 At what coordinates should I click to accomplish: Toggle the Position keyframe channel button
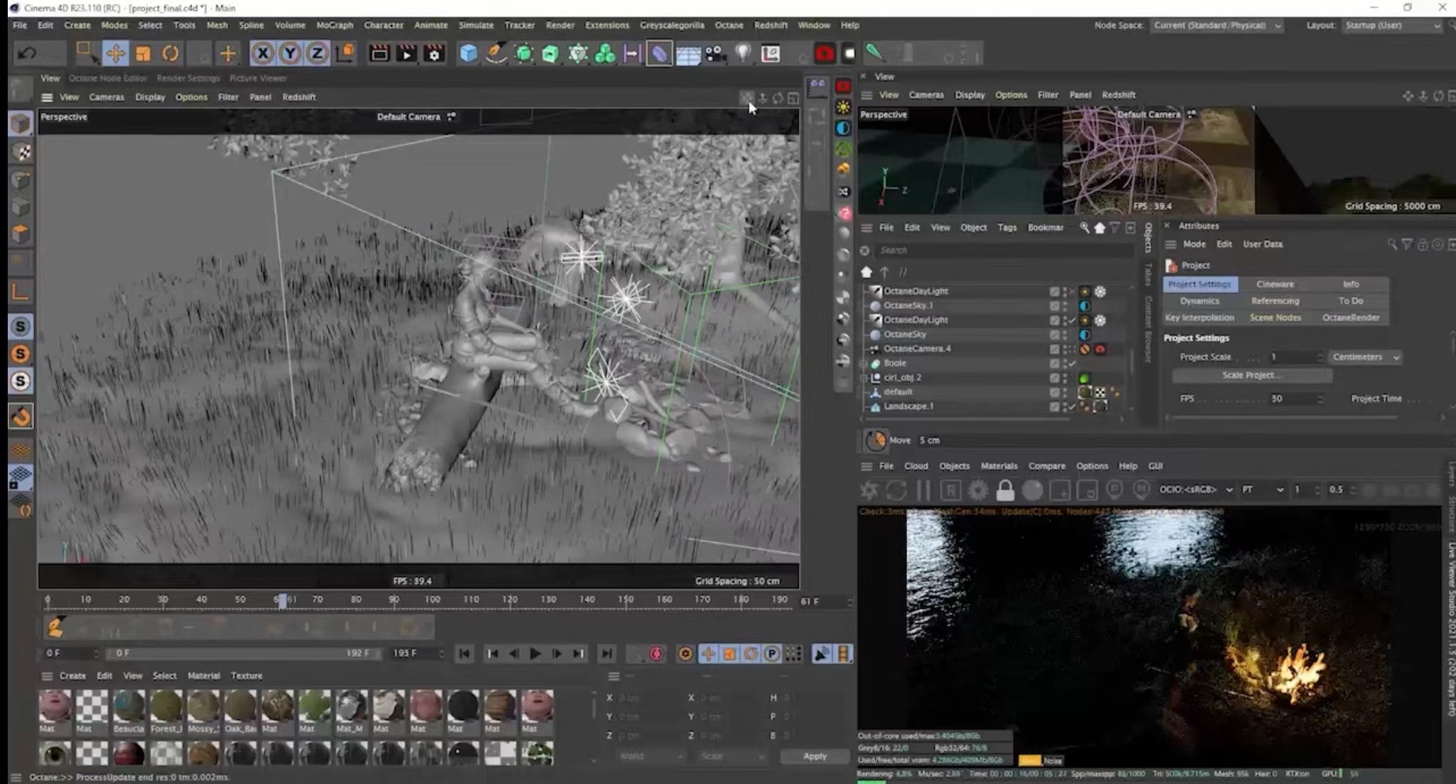[x=708, y=654]
